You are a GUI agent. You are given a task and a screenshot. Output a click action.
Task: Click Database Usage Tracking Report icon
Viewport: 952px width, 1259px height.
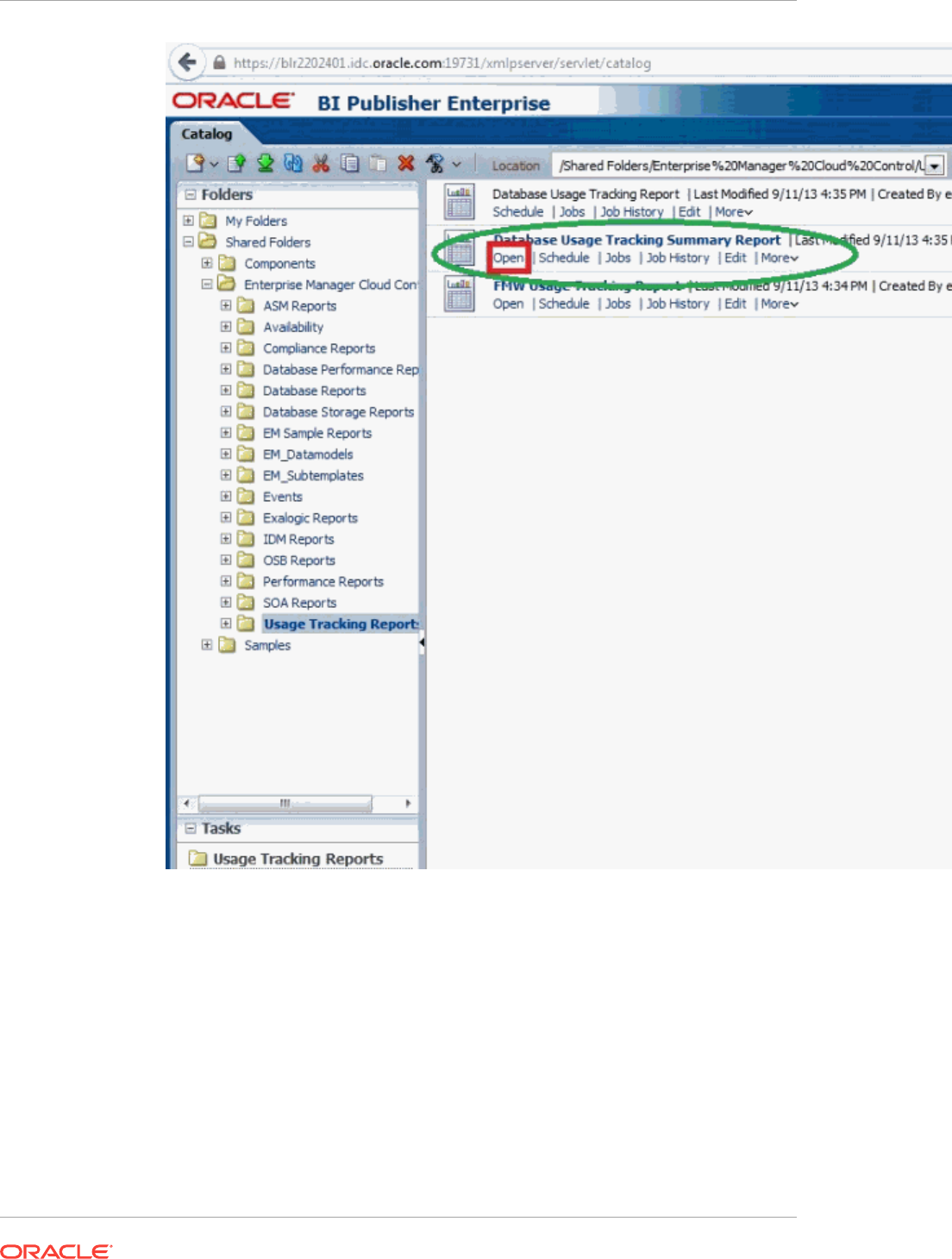pyautogui.click(x=459, y=202)
